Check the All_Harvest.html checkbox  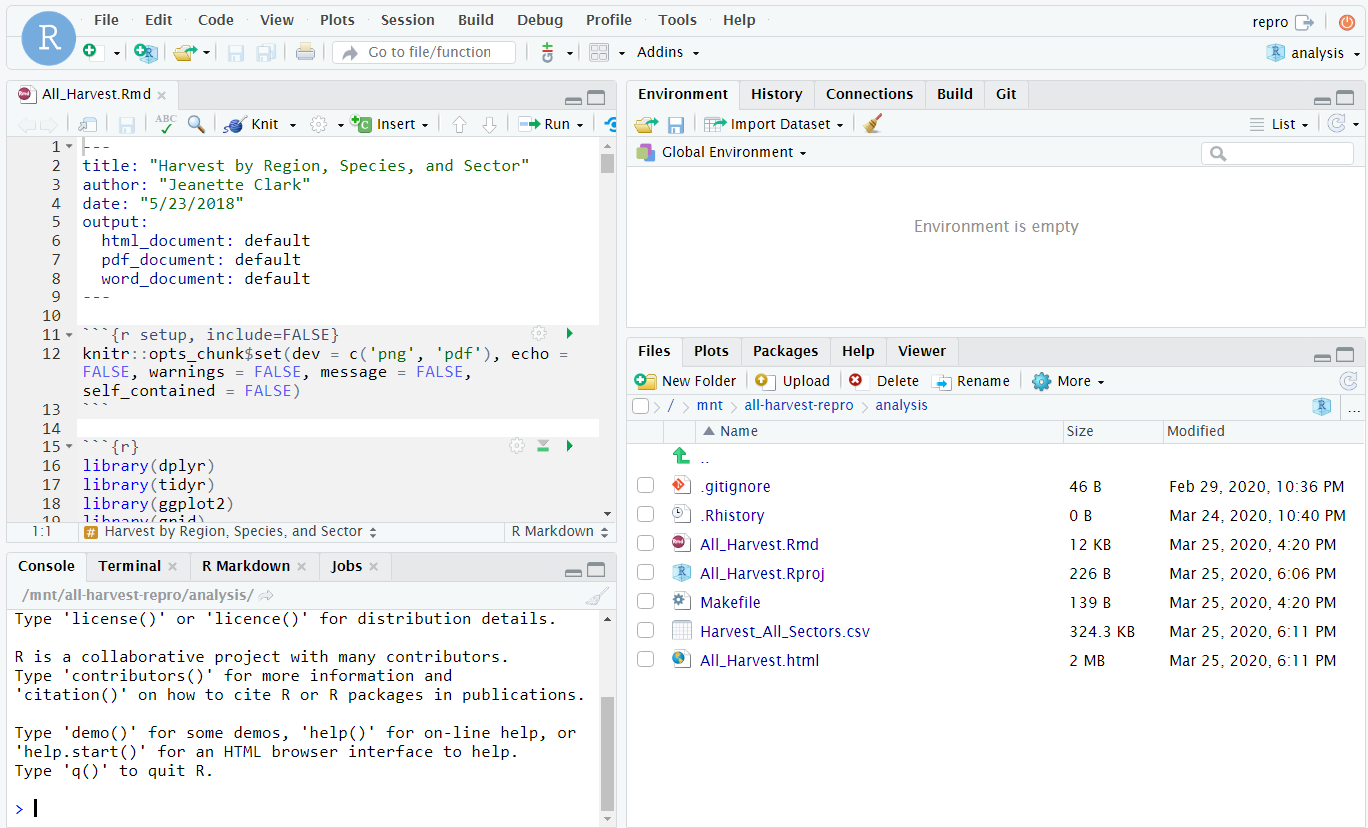(x=645, y=660)
